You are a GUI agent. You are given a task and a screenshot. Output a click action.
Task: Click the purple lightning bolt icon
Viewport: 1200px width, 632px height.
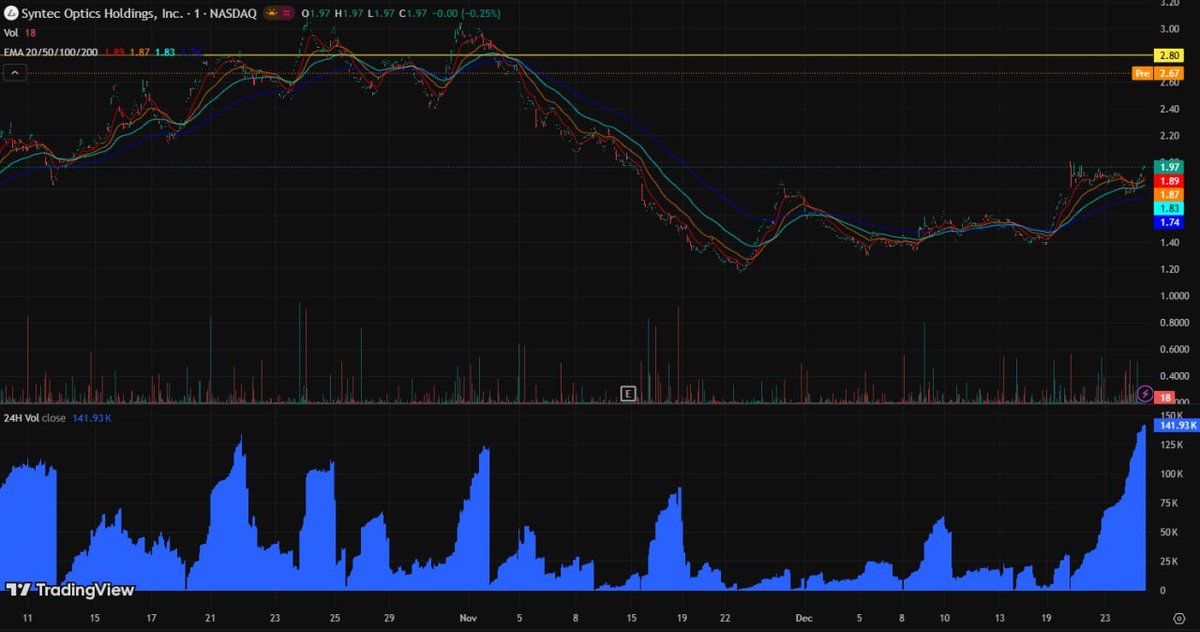[1145, 394]
